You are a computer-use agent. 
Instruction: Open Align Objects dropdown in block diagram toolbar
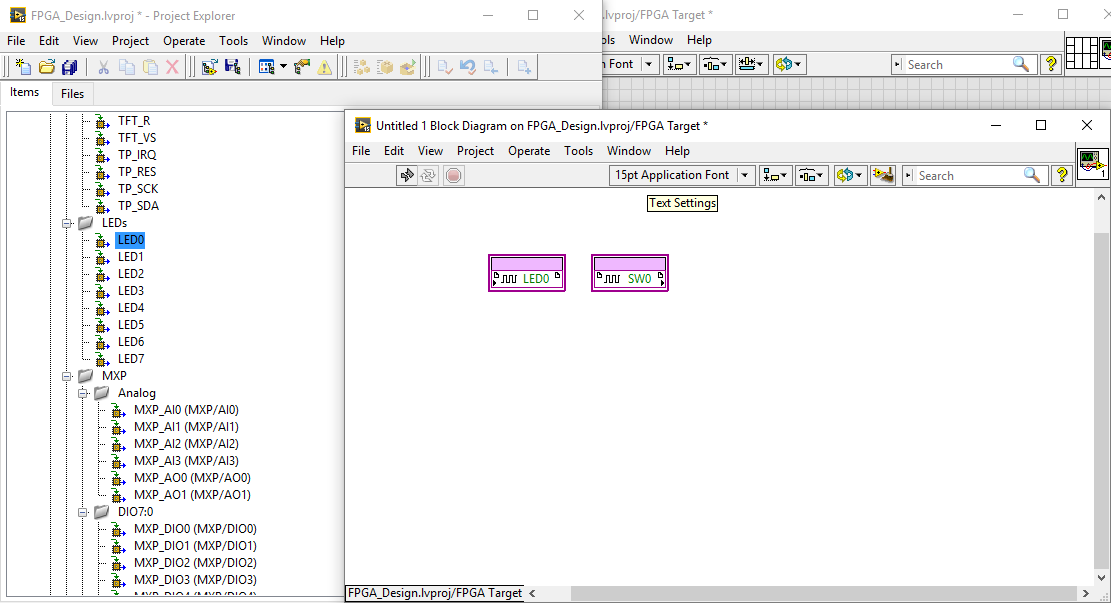(x=775, y=175)
